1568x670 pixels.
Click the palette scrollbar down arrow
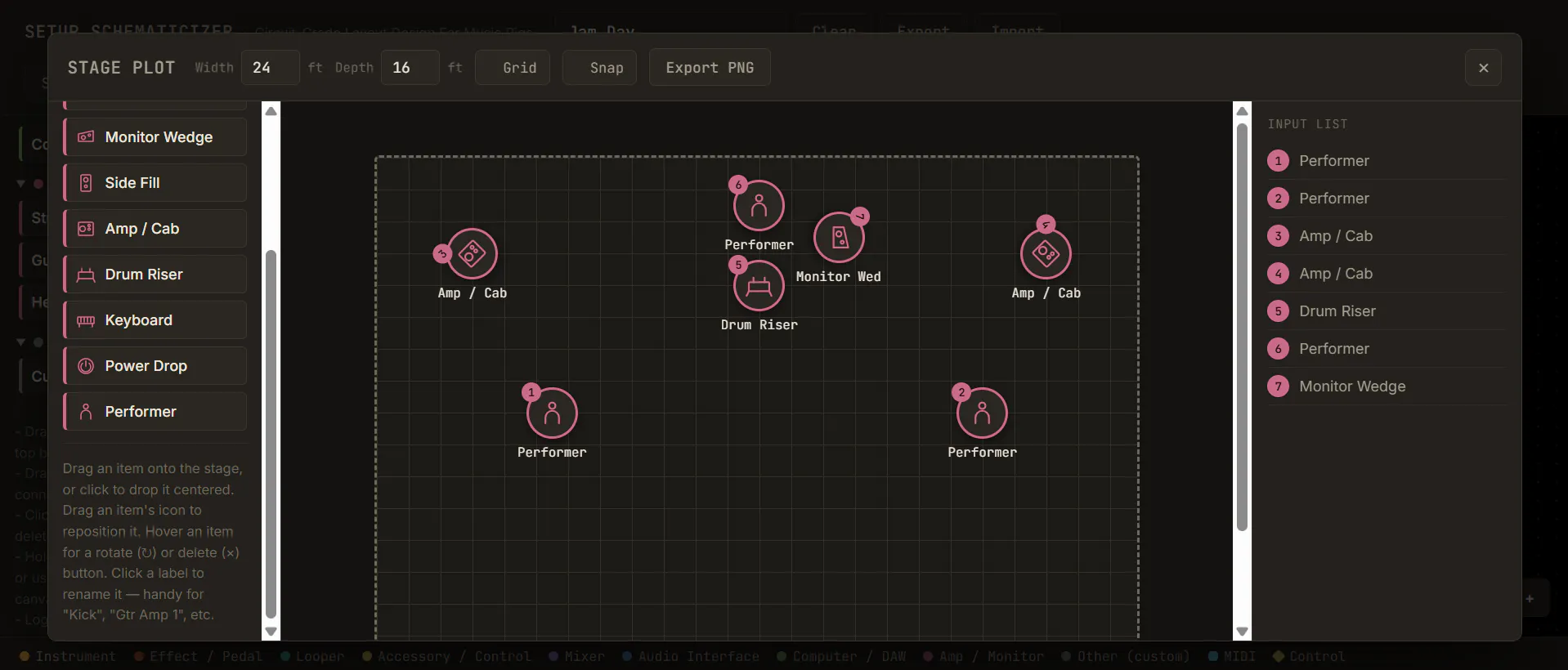tap(271, 632)
